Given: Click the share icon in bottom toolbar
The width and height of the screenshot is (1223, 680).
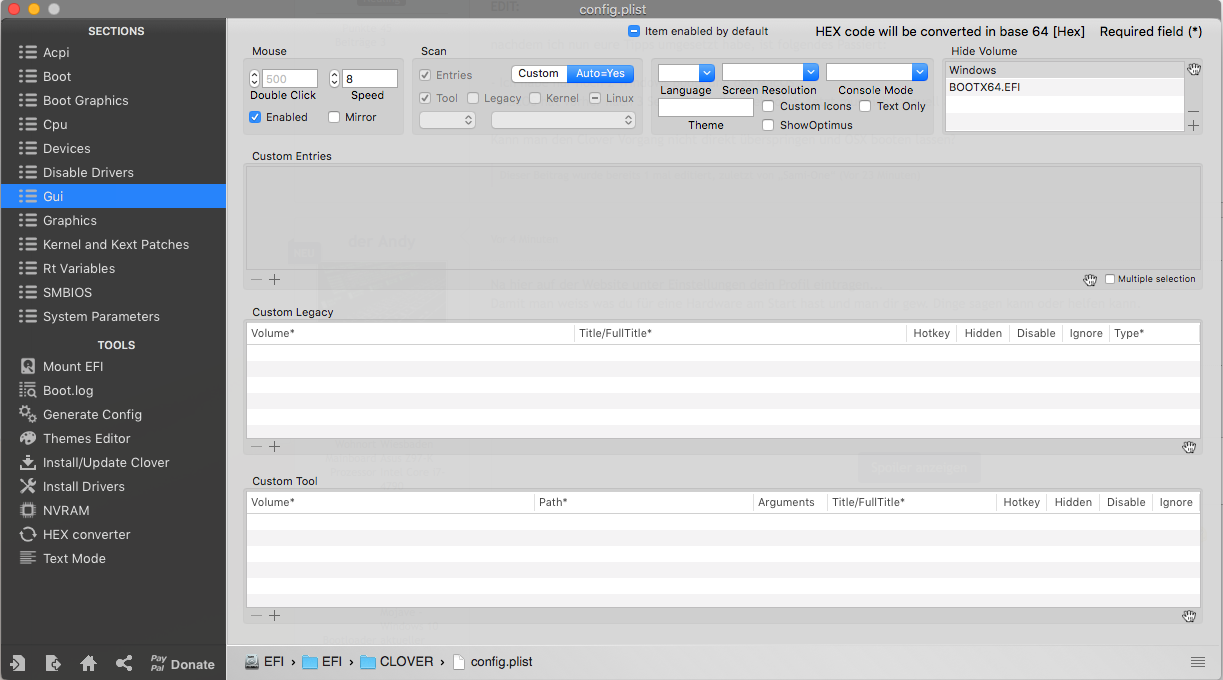Looking at the screenshot, I should pyautogui.click(x=124, y=663).
